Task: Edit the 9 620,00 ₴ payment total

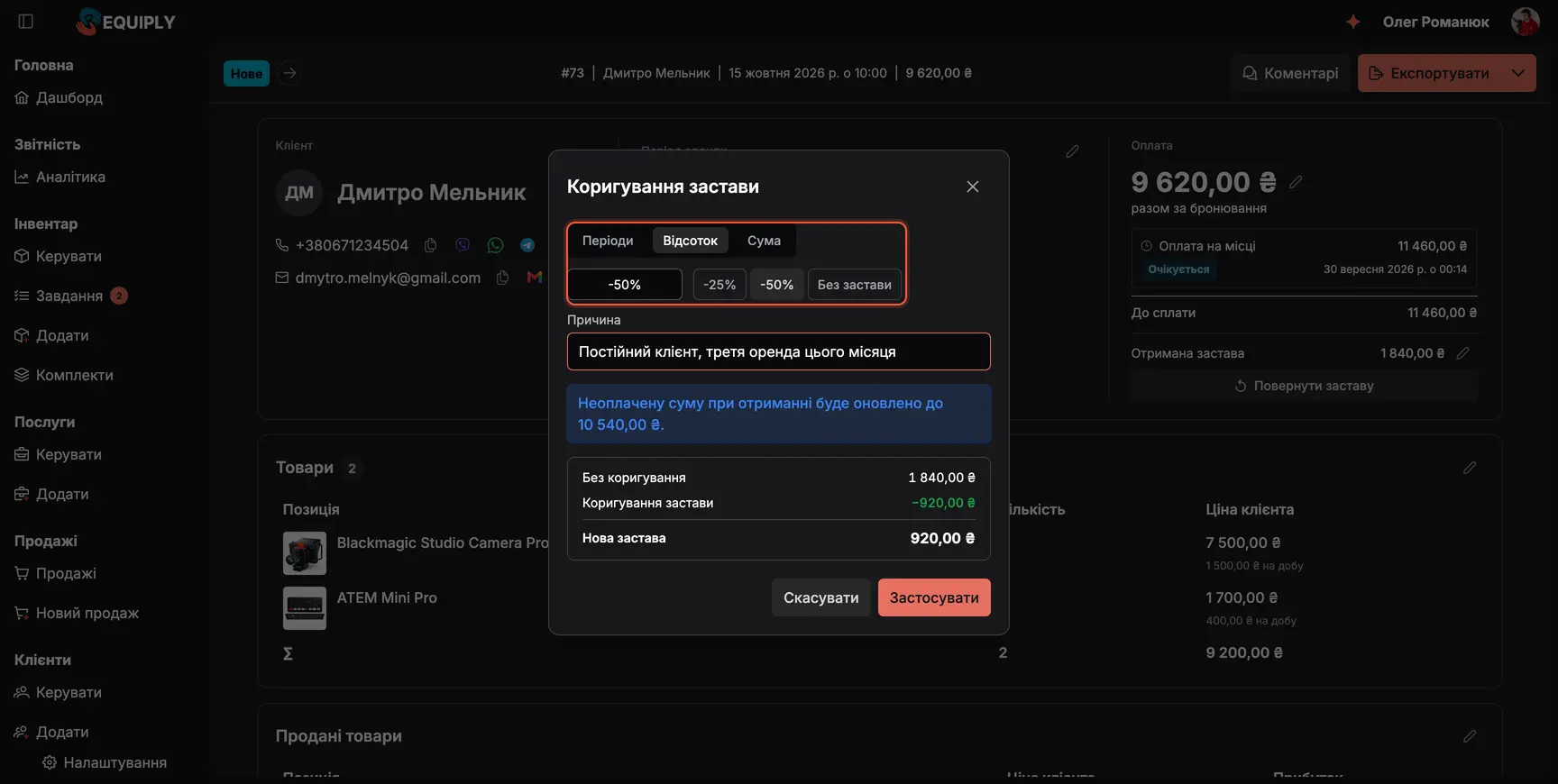Action: [1296, 182]
